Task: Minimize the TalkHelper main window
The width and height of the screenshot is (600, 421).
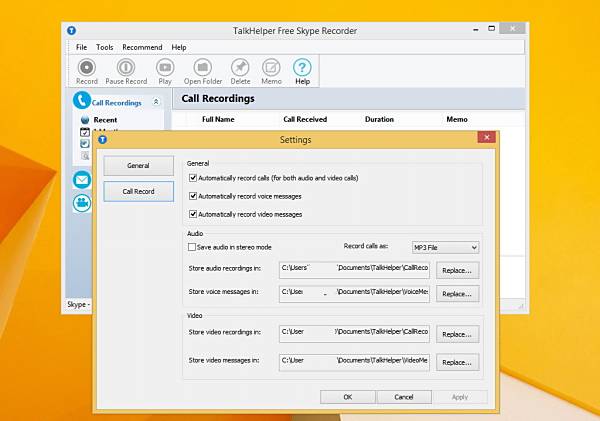Action: 476,29
